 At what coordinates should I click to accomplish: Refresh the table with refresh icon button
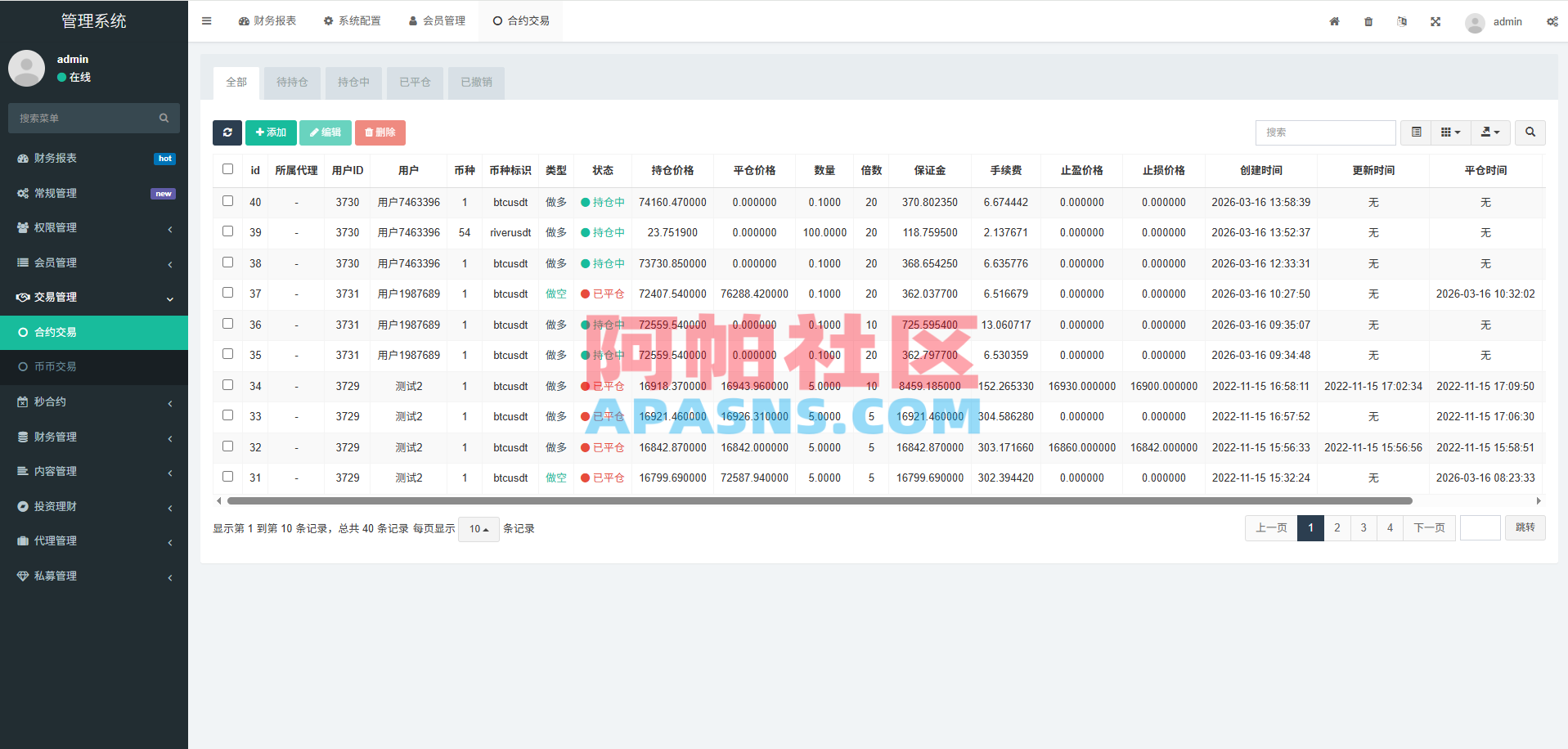click(x=227, y=132)
